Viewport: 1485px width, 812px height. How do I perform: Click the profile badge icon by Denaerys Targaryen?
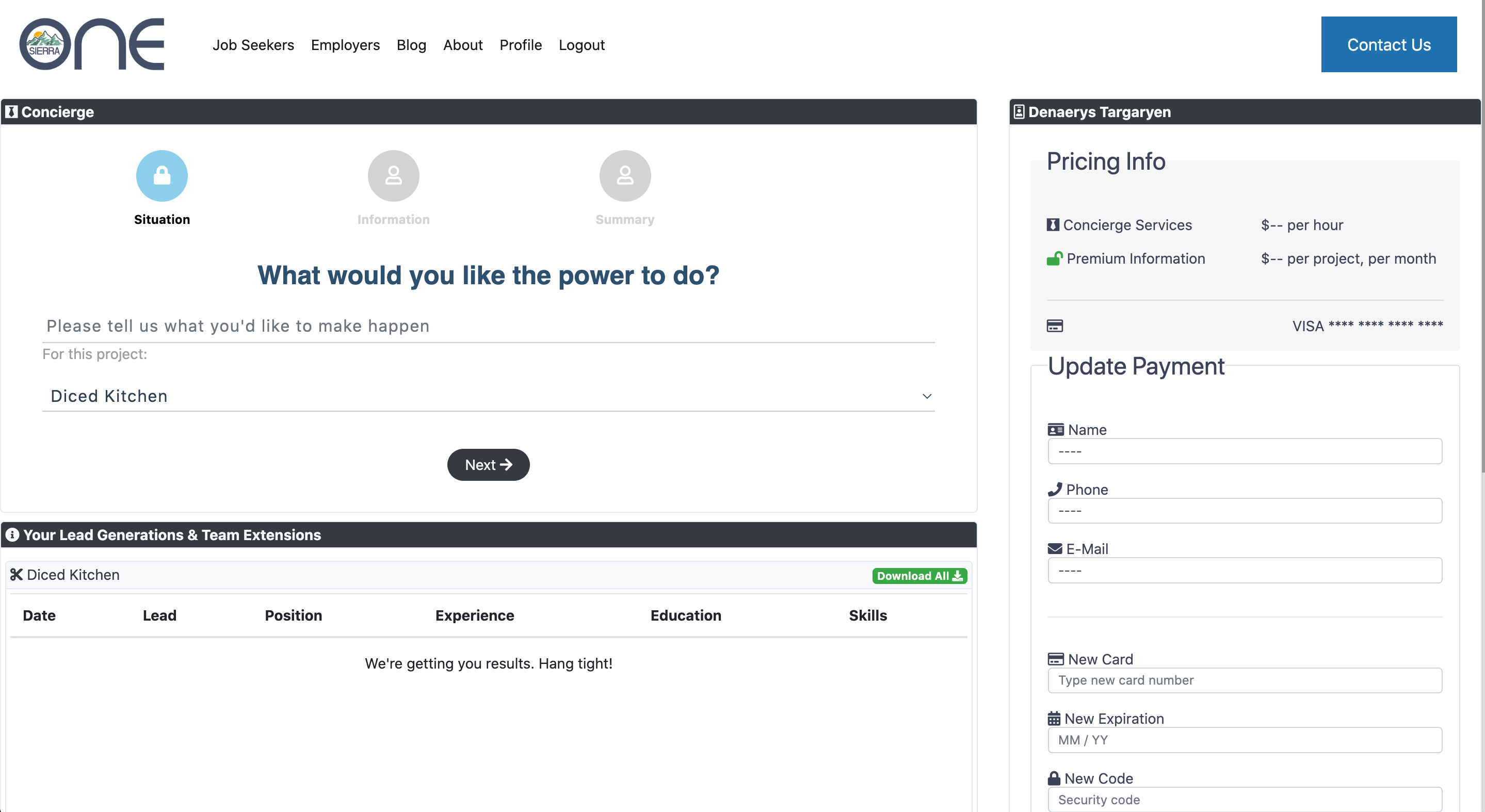(1019, 112)
